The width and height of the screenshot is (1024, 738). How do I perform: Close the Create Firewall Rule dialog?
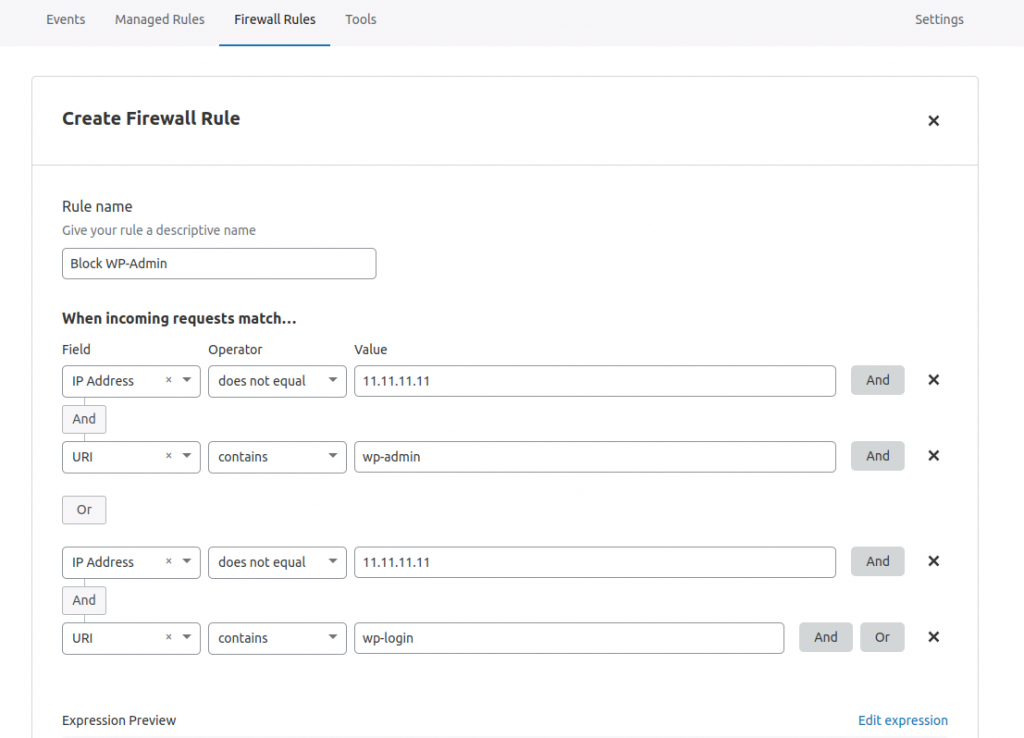[x=933, y=121]
